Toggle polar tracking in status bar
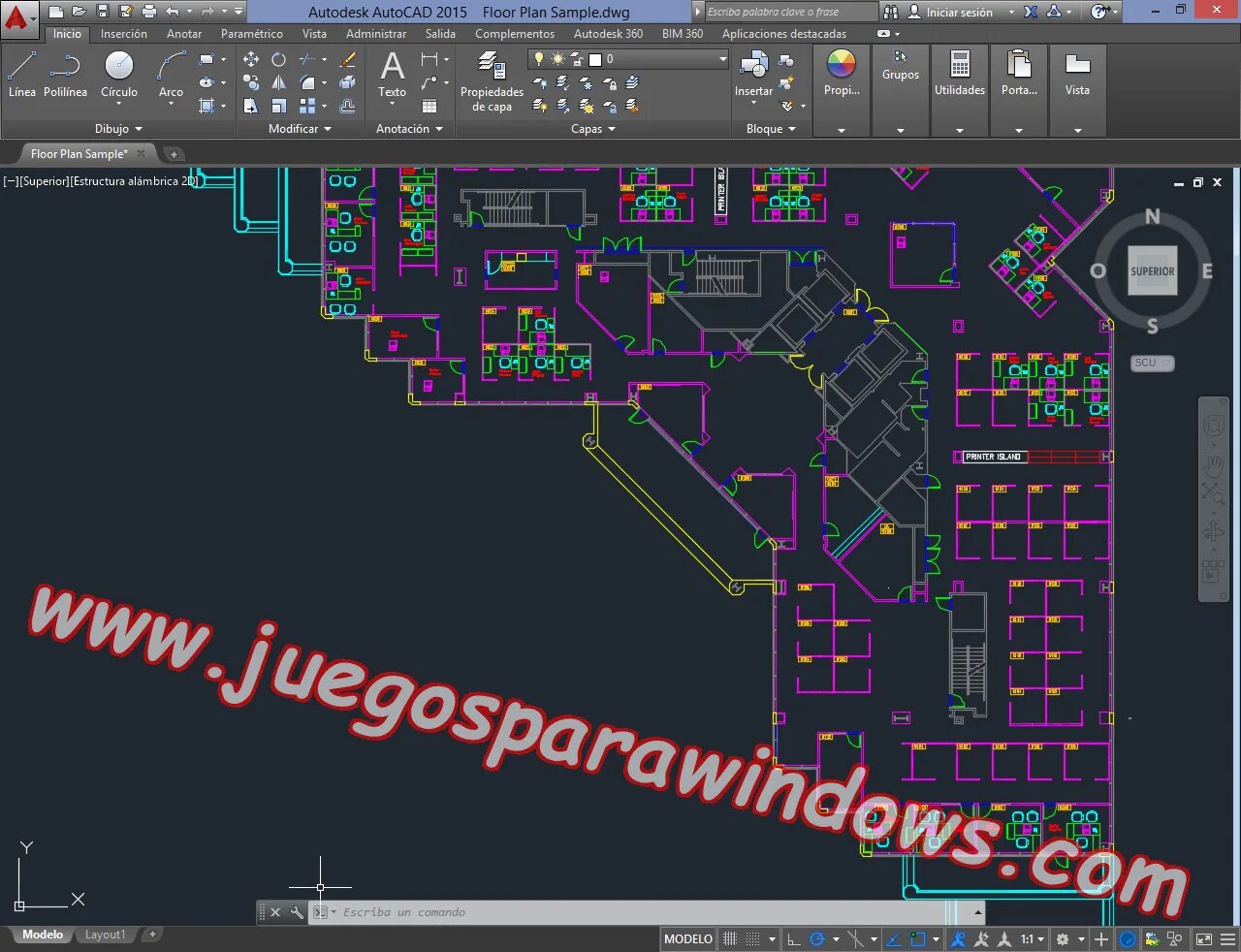The image size is (1241, 952). coord(817,939)
